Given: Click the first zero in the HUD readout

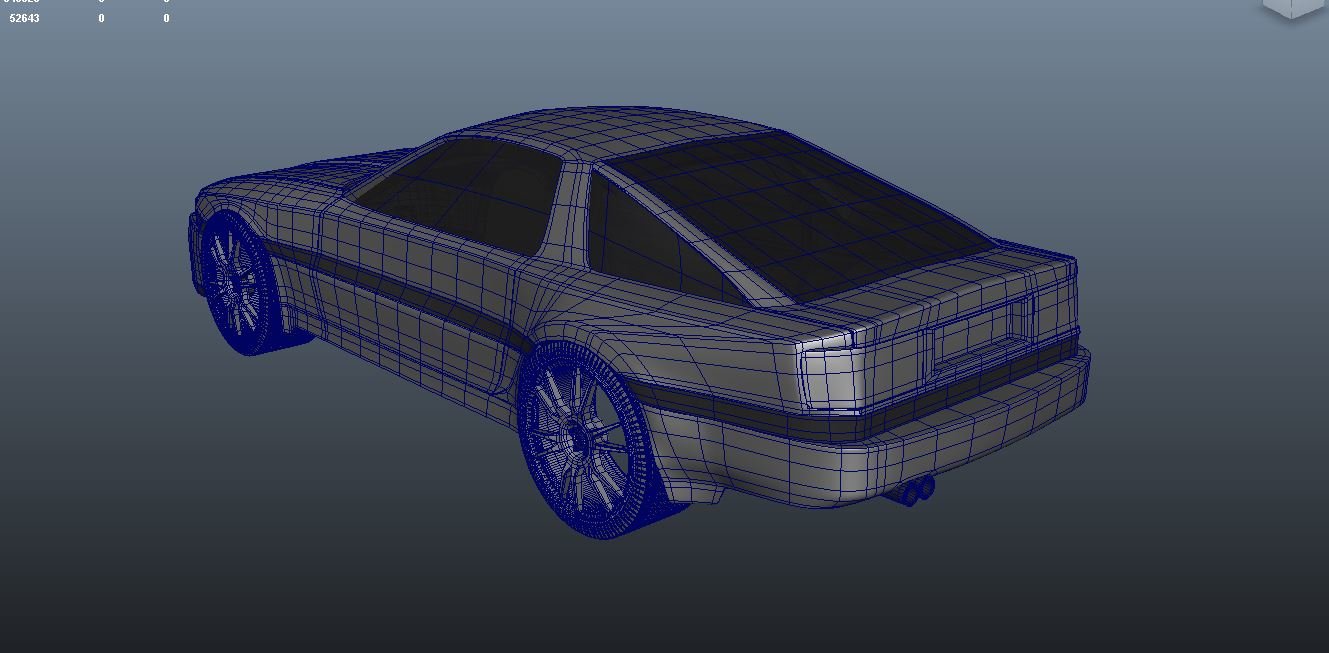Looking at the screenshot, I should [x=101, y=18].
